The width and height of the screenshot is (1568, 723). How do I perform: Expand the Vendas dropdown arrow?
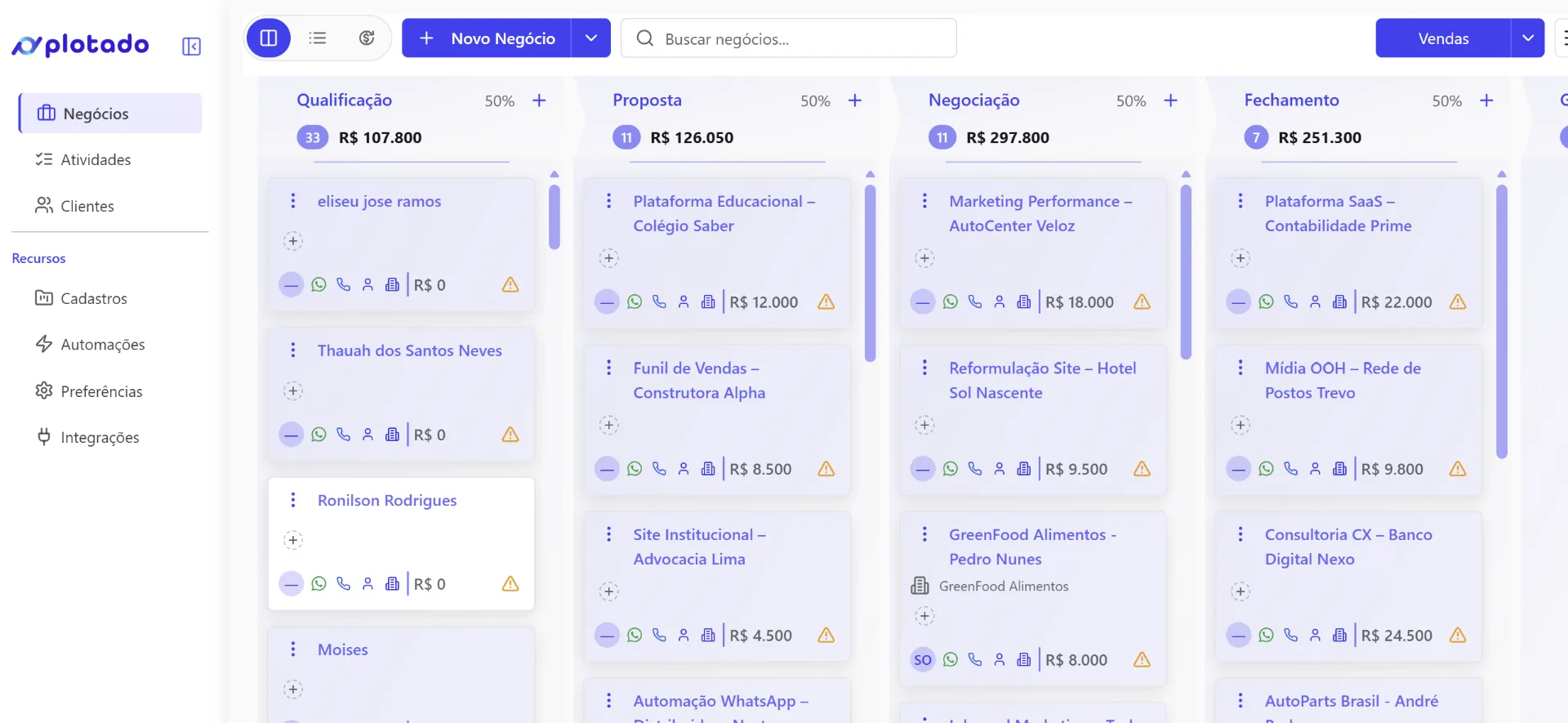[1528, 38]
